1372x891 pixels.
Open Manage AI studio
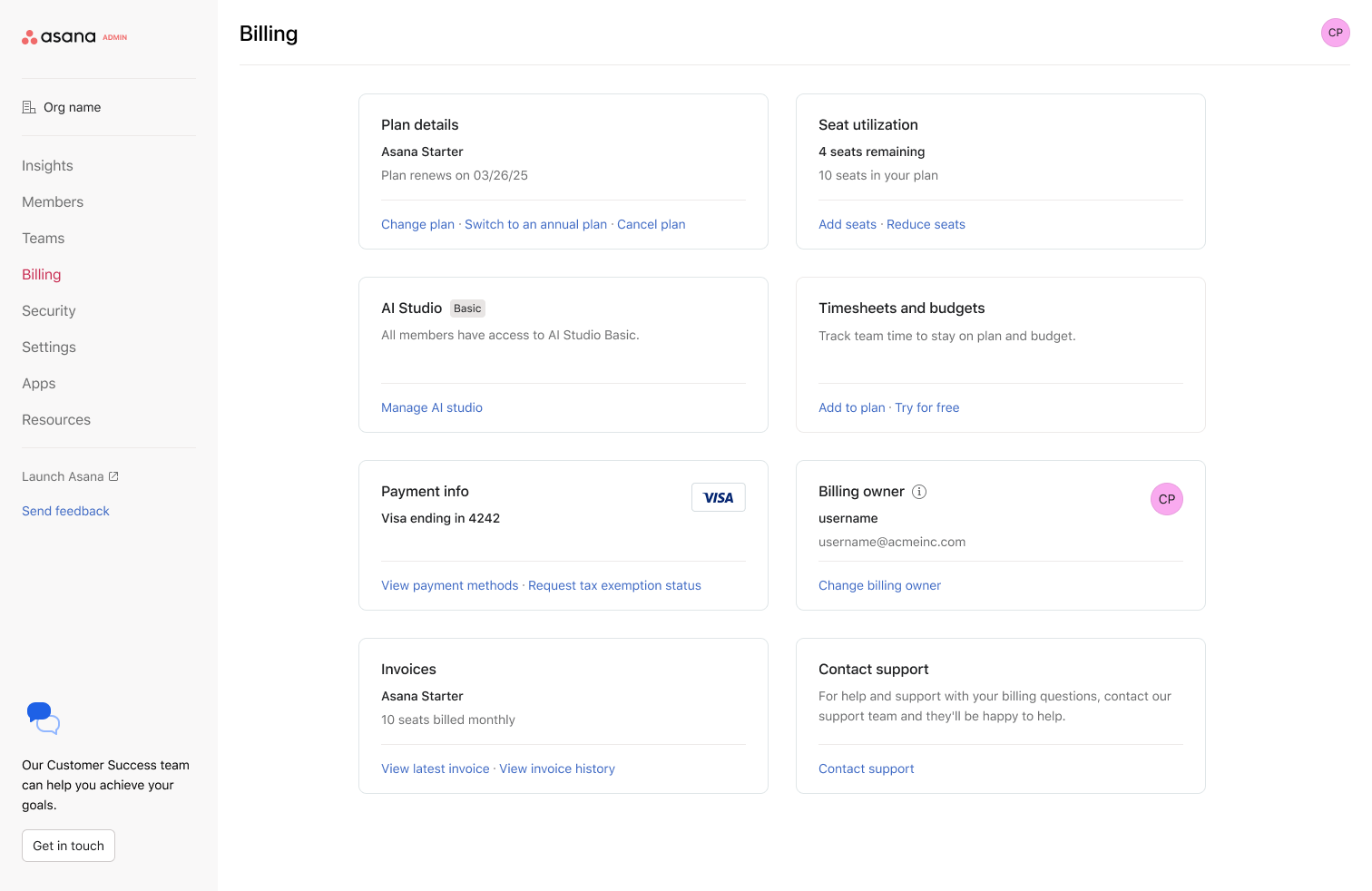(432, 407)
